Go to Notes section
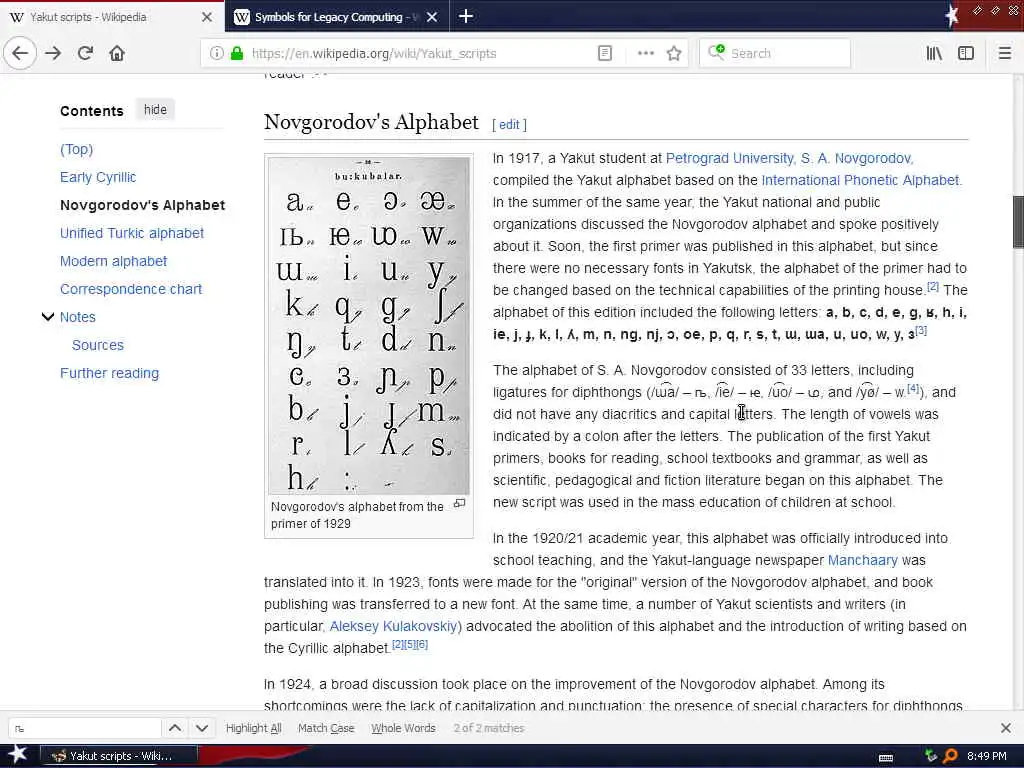This screenshot has height=768, width=1024. coord(78,317)
